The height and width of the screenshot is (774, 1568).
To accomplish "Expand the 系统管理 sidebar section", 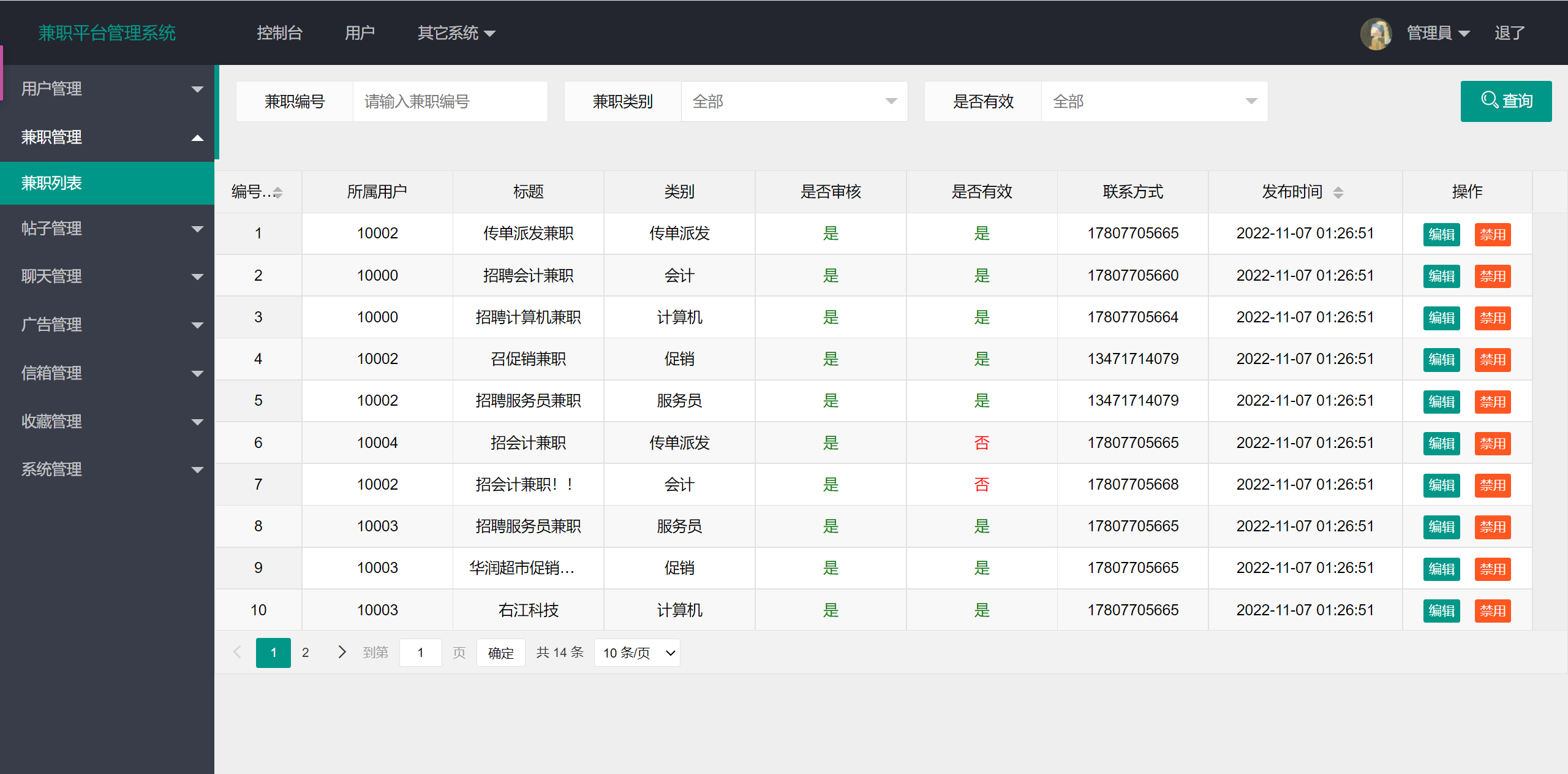I will pos(197,470).
